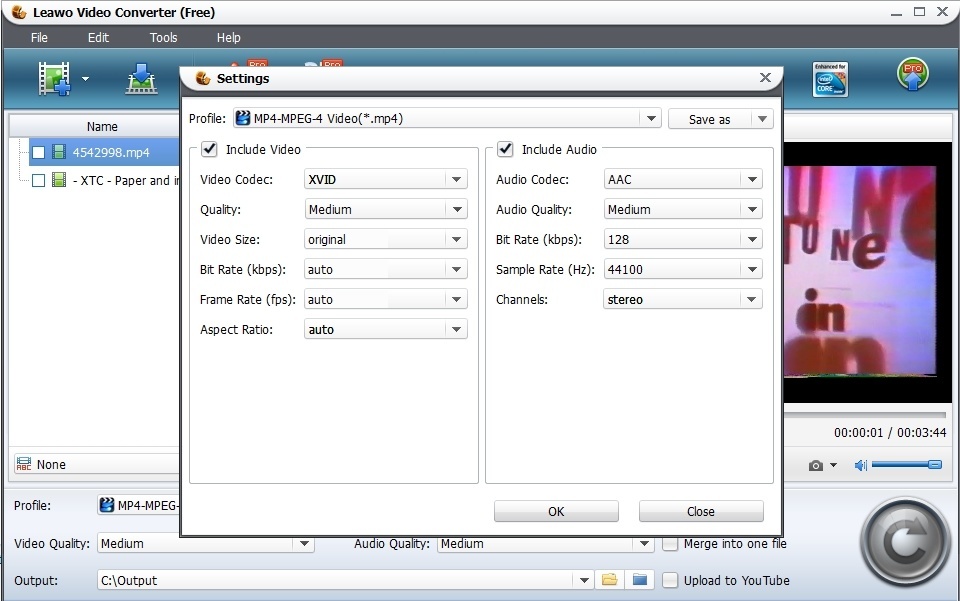
Task: Open the Tools menu
Action: point(163,37)
